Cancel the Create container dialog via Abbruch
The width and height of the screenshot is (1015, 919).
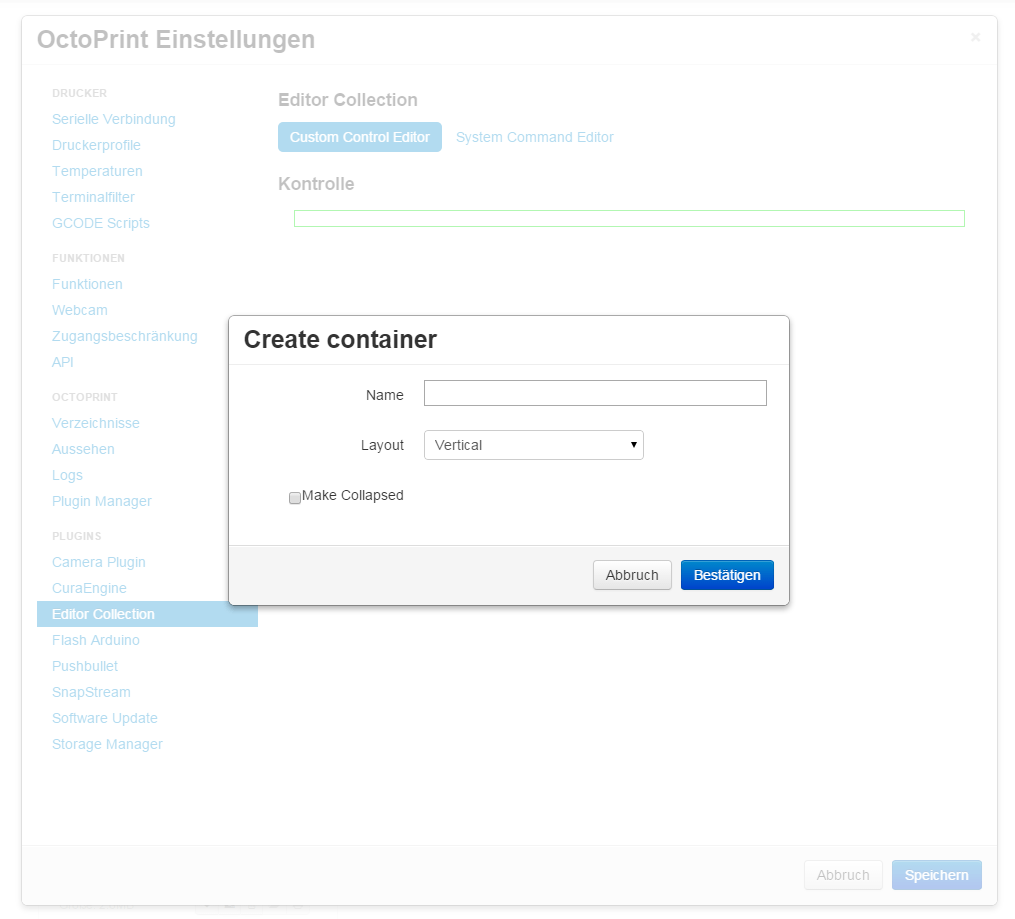click(632, 575)
